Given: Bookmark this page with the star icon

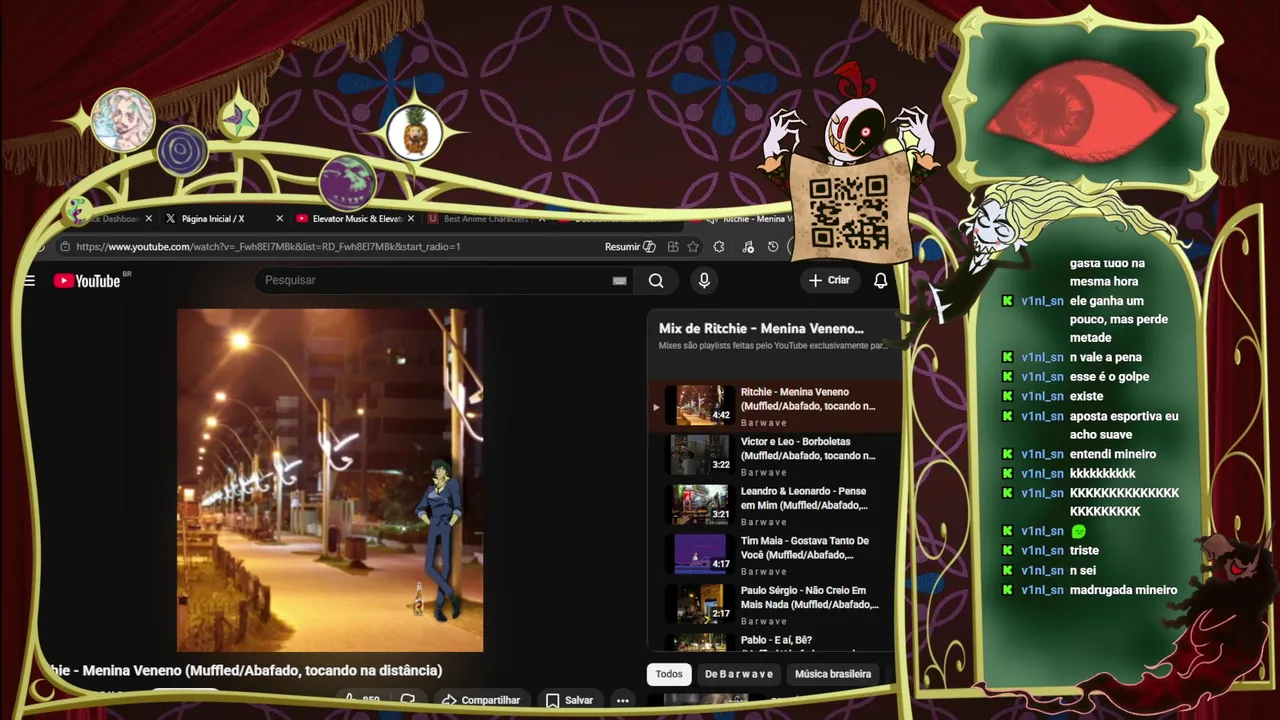Looking at the screenshot, I should (693, 247).
